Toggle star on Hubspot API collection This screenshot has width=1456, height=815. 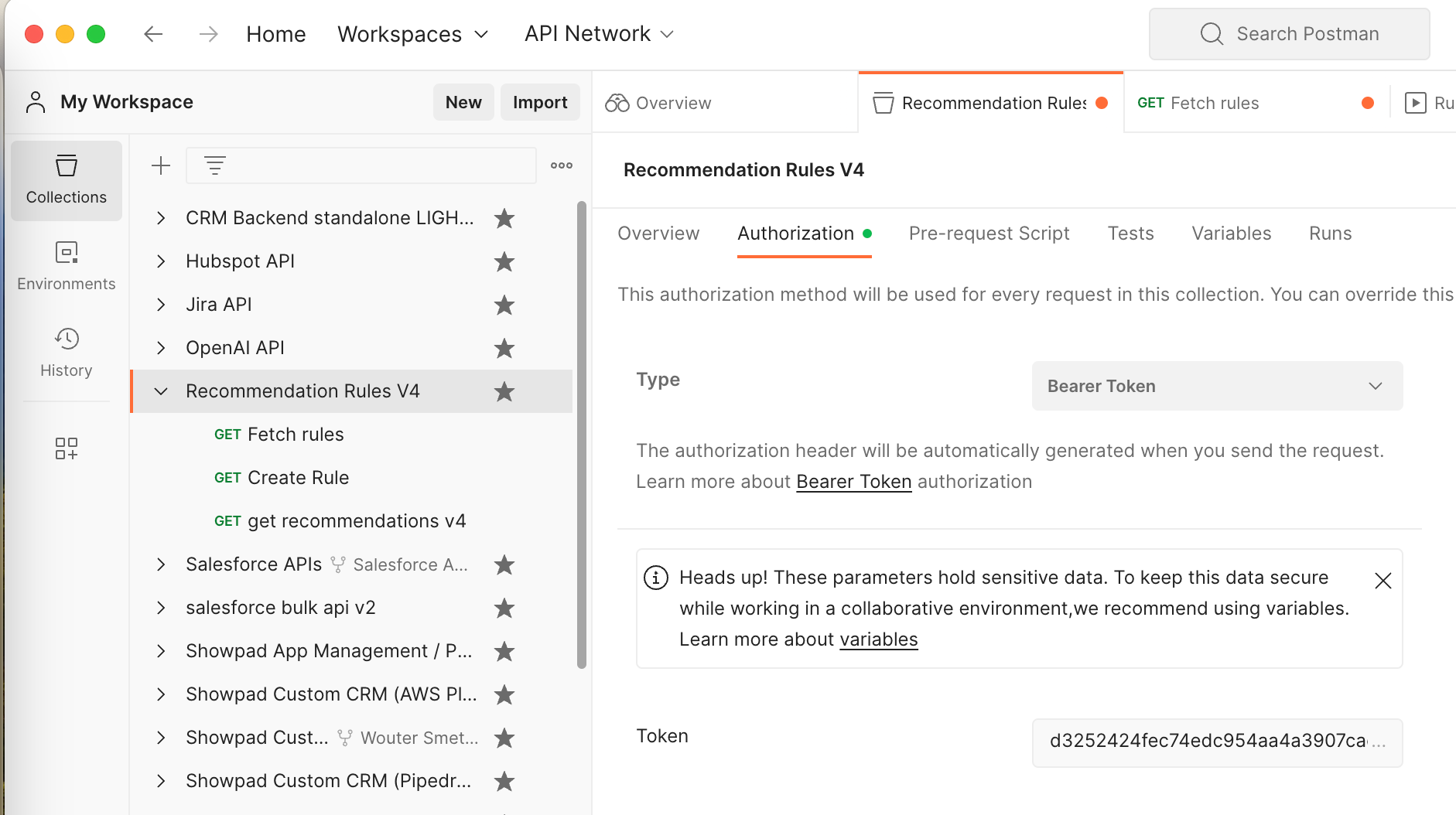click(504, 262)
